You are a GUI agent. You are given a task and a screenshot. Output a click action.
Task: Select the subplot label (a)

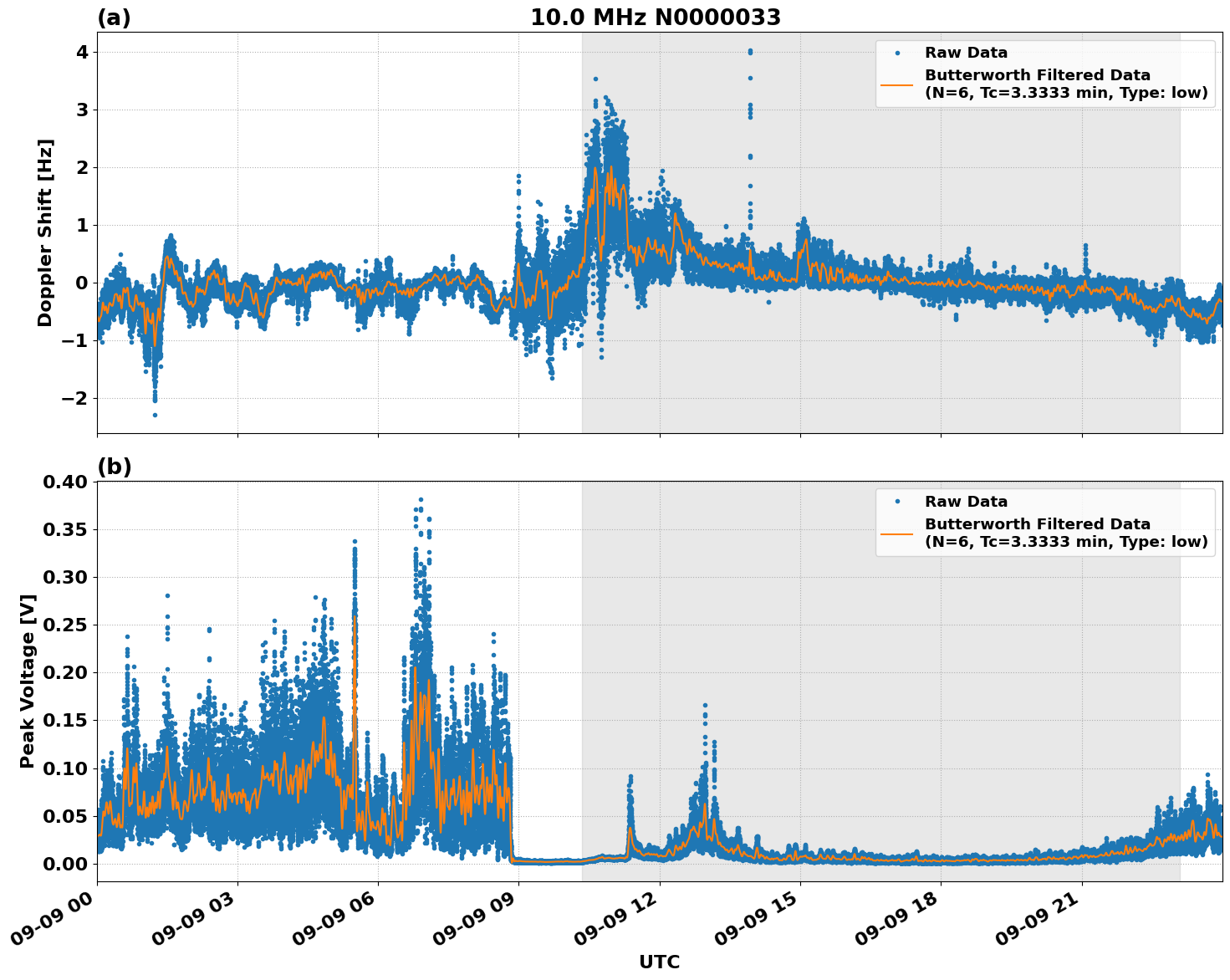tap(115, 15)
